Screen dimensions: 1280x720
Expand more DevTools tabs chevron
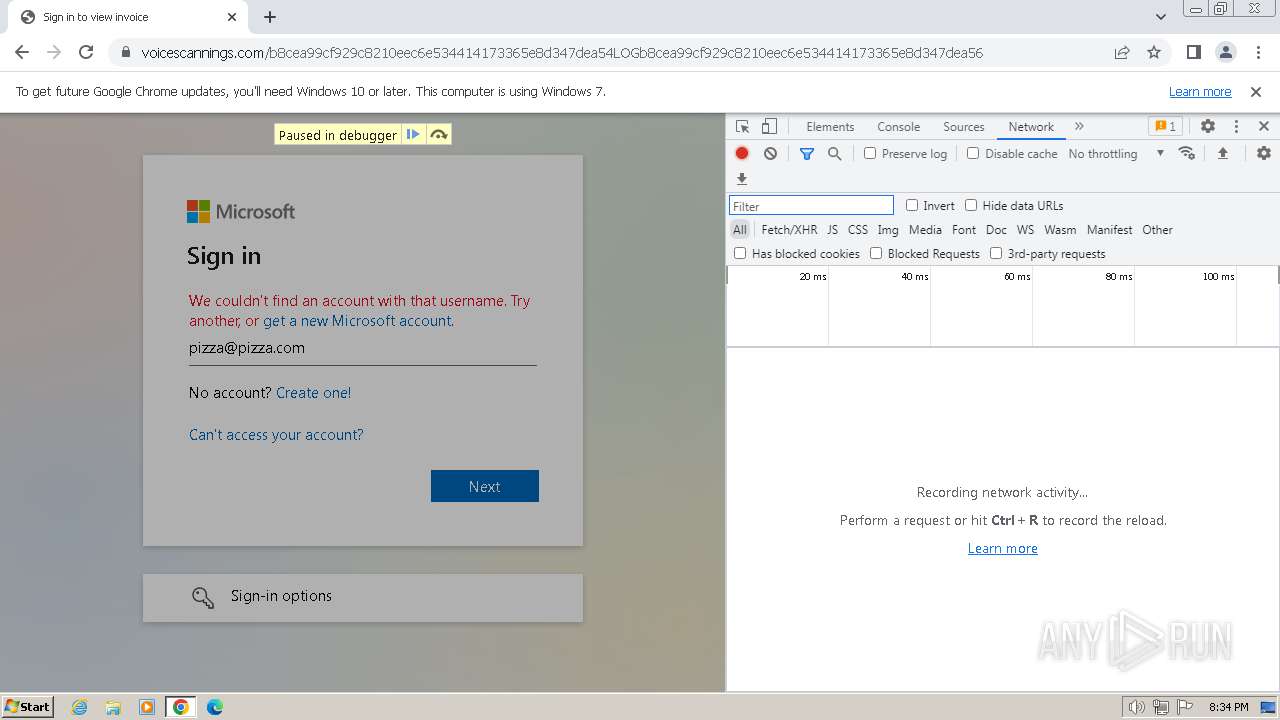pyautogui.click(x=1079, y=127)
